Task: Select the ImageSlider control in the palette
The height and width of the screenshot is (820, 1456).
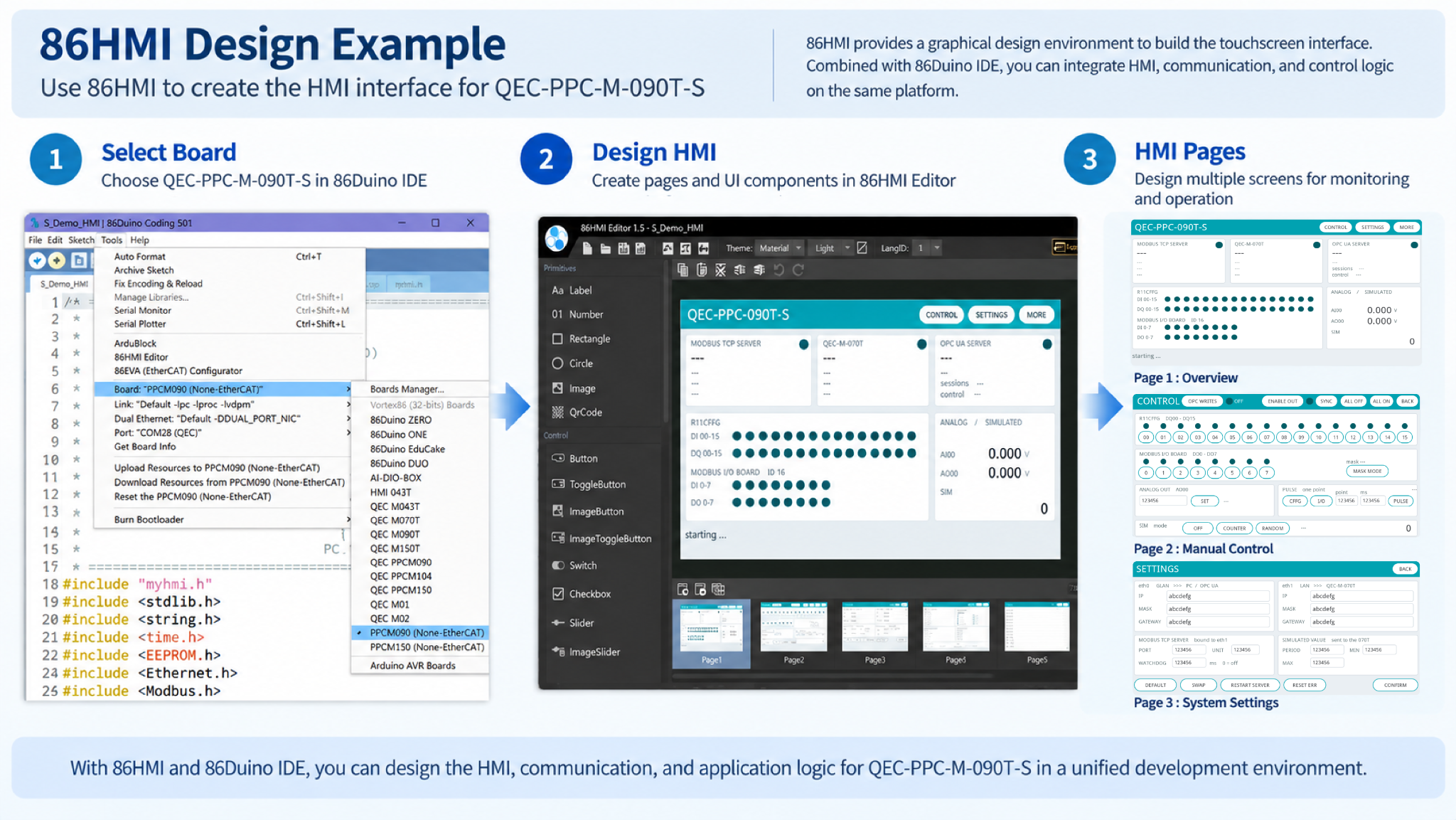Action: [x=586, y=651]
